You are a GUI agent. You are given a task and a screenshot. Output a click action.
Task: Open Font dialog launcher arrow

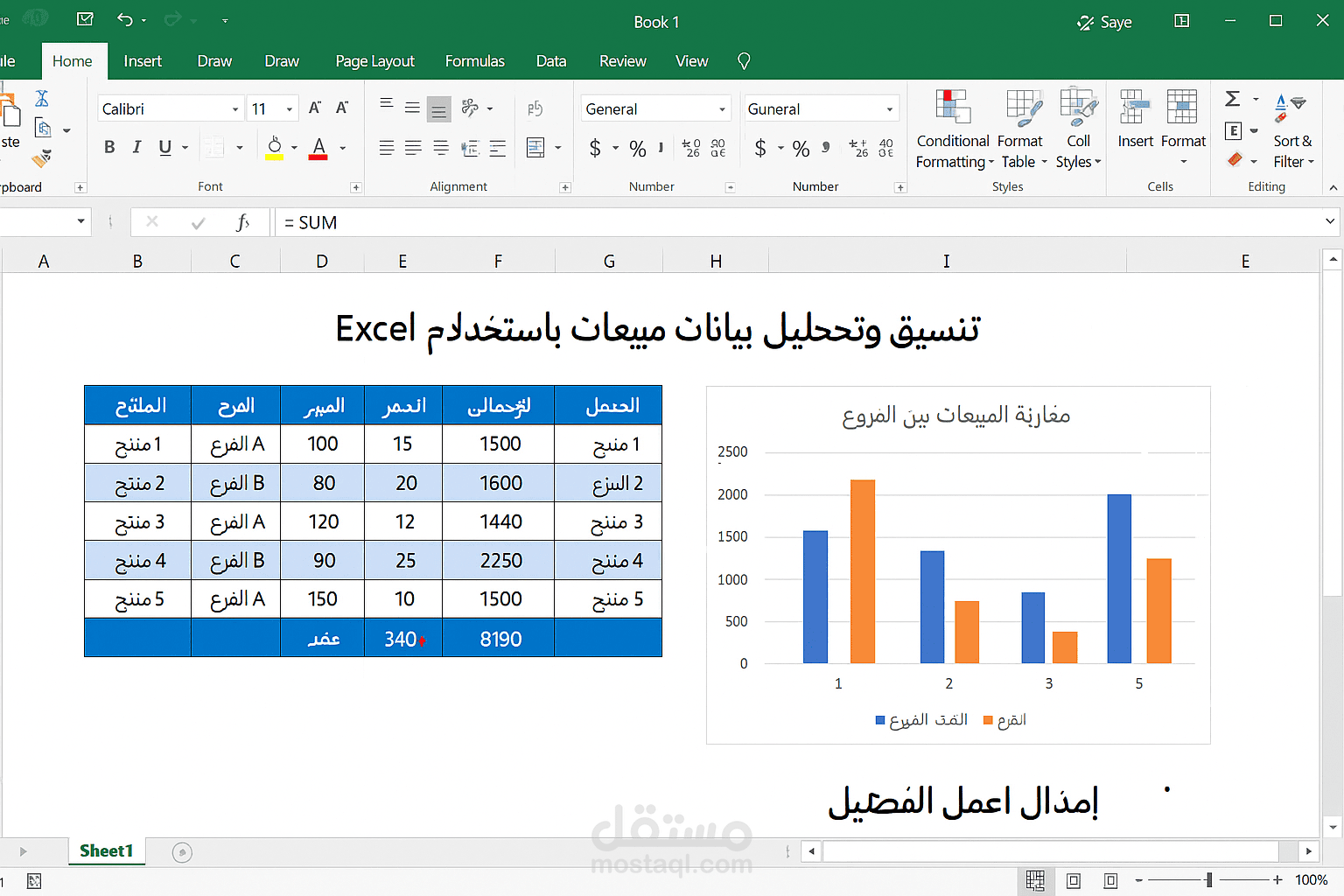pyautogui.click(x=355, y=187)
